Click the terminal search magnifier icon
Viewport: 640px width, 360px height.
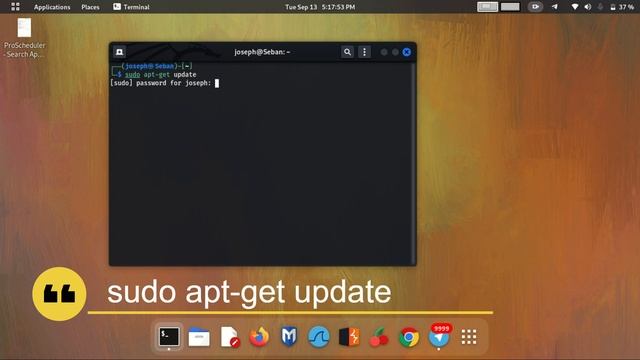click(347, 52)
